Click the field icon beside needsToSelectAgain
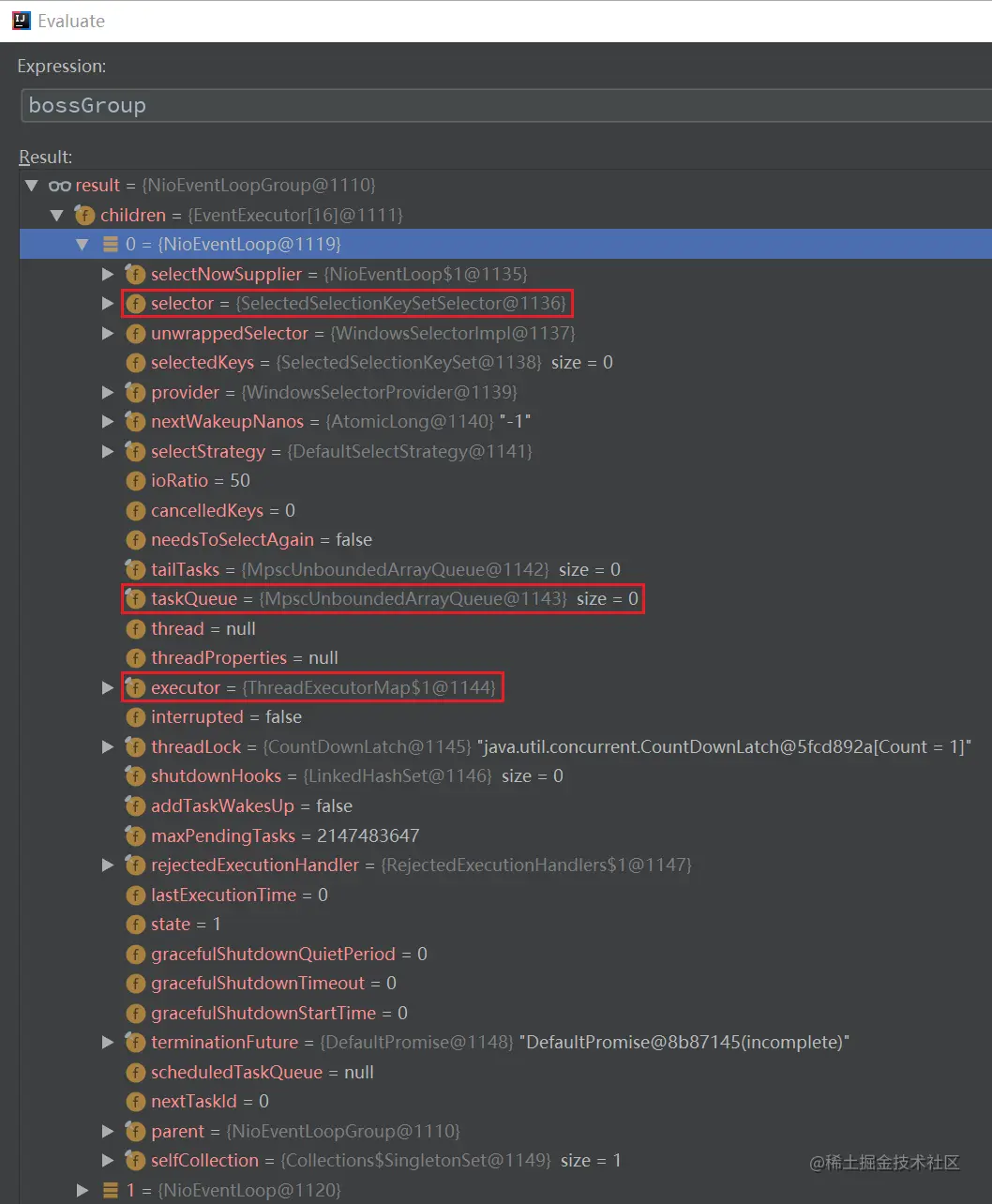 coord(136,540)
